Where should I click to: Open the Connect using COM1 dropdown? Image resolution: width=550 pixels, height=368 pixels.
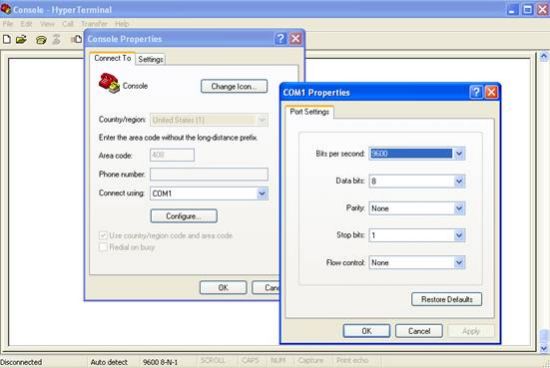(262, 193)
